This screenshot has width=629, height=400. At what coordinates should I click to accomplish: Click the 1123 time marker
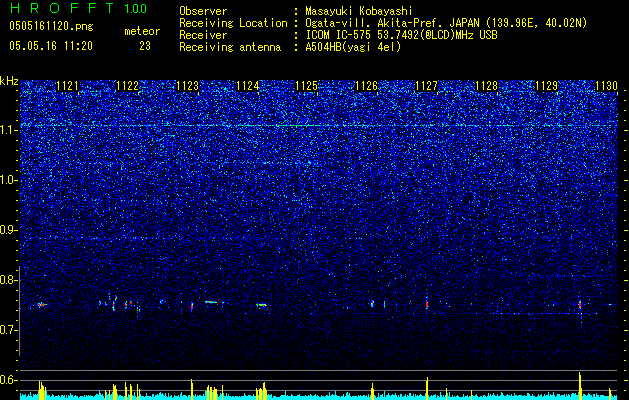(x=187, y=86)
